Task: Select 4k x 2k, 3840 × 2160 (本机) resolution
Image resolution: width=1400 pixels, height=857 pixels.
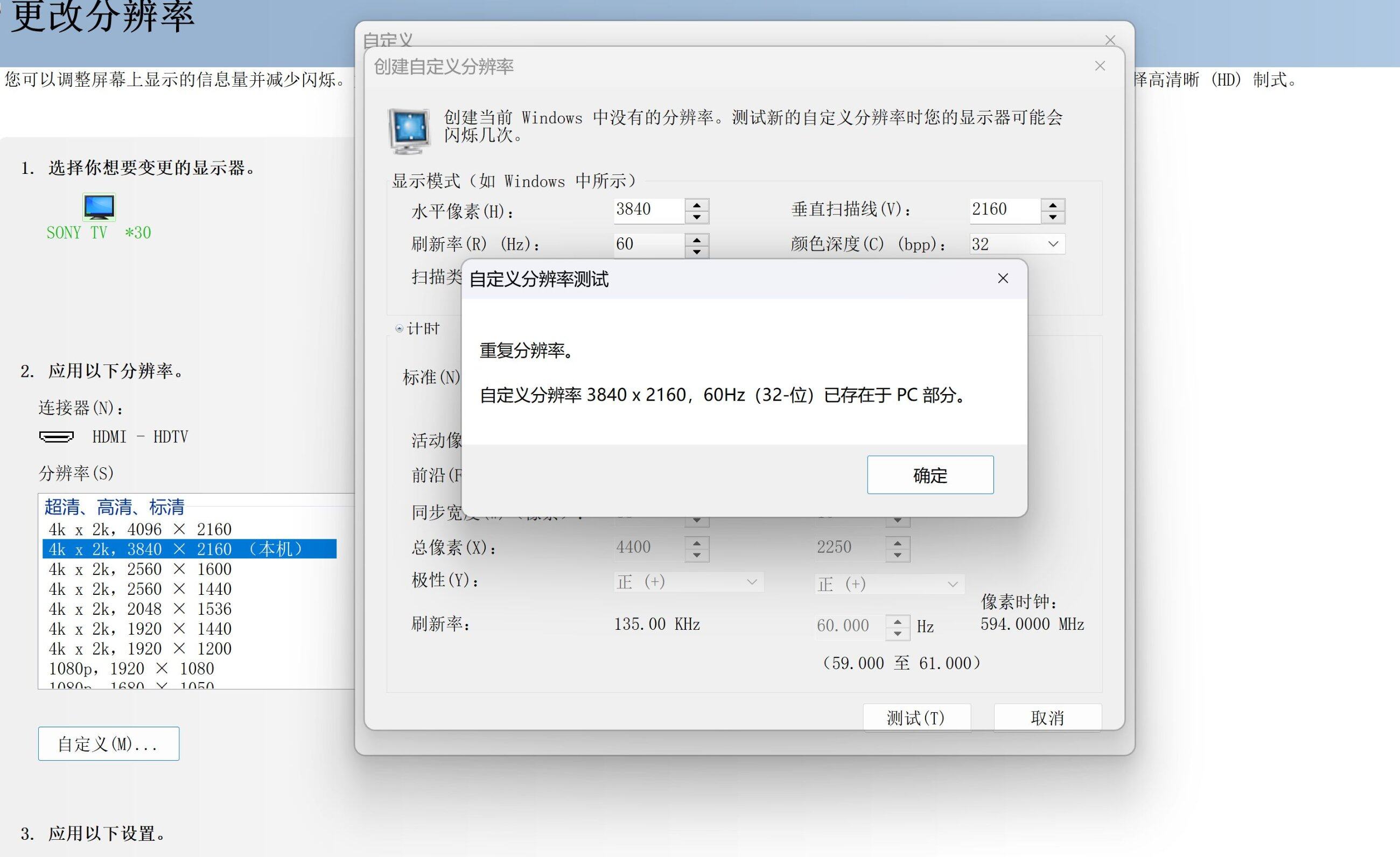Action: (189, 549)
